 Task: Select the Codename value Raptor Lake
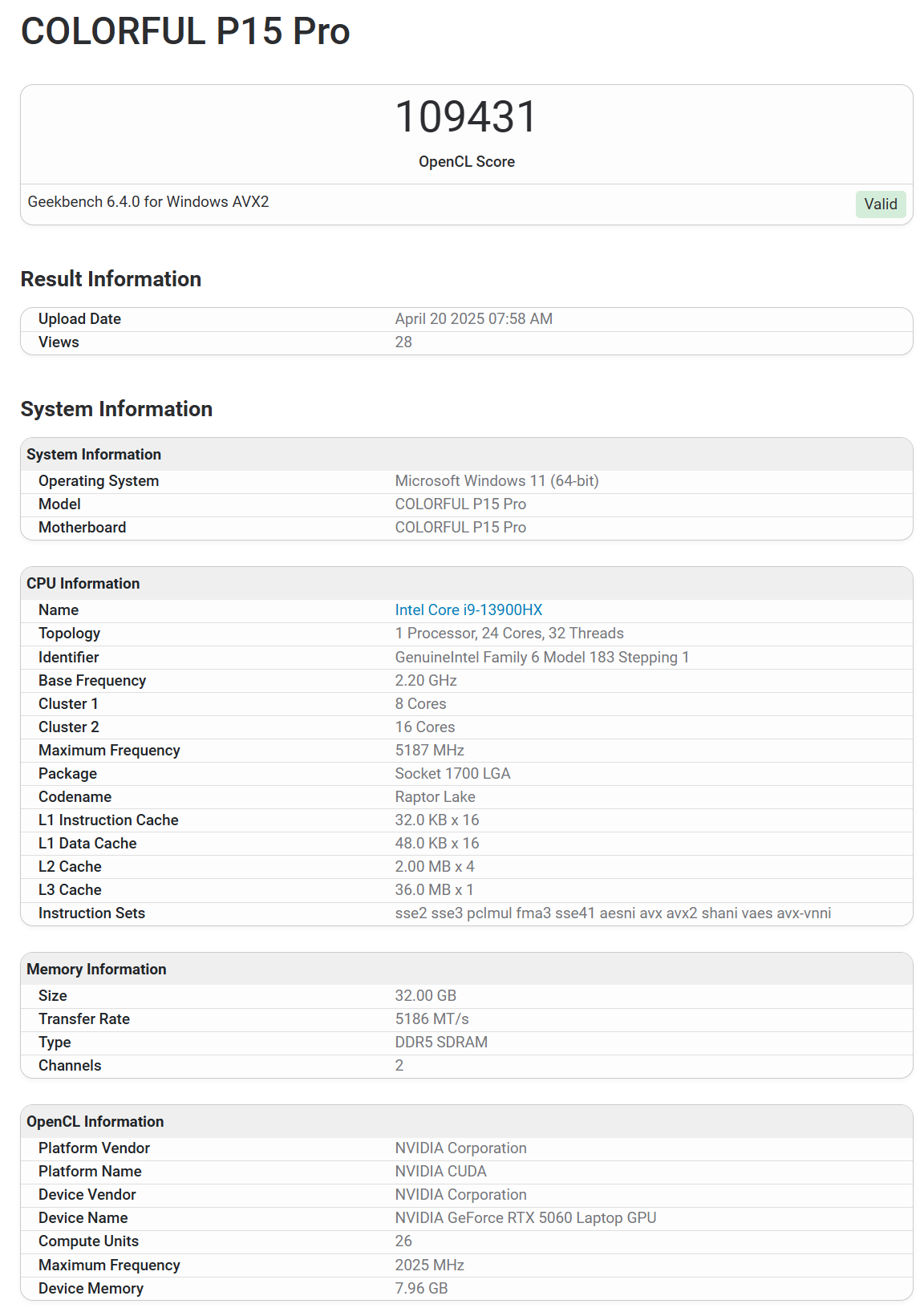(x=435, y=797)
